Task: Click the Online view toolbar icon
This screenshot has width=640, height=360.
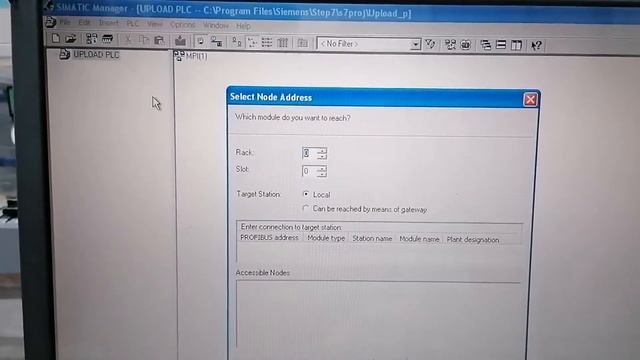Action: [200, 41]
